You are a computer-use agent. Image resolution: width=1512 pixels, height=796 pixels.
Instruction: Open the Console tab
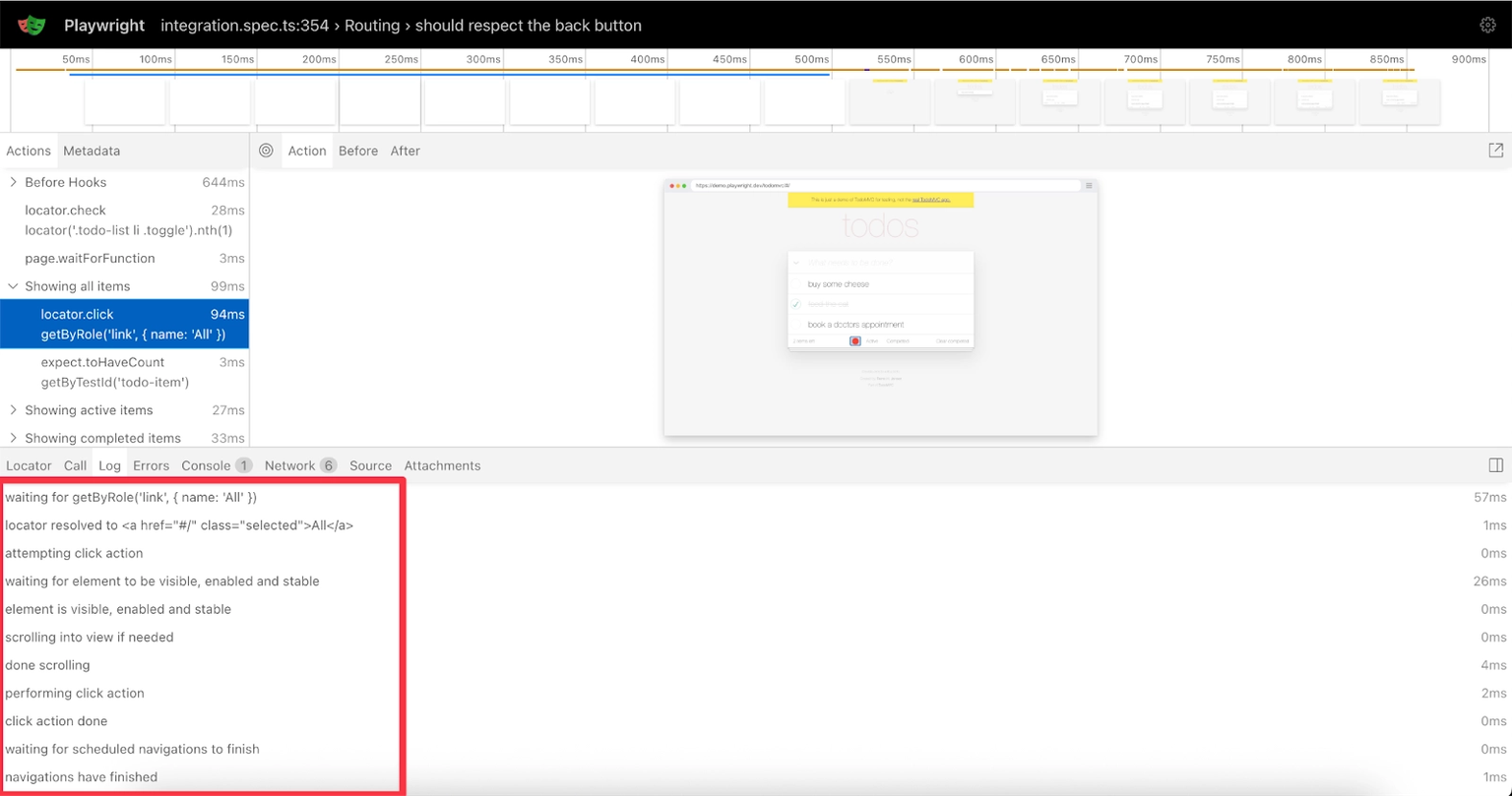coord(216,465)
